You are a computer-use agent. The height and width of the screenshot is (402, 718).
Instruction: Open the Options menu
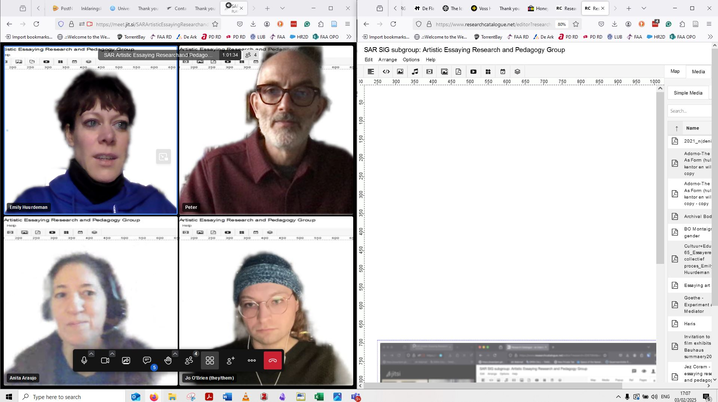411,60
